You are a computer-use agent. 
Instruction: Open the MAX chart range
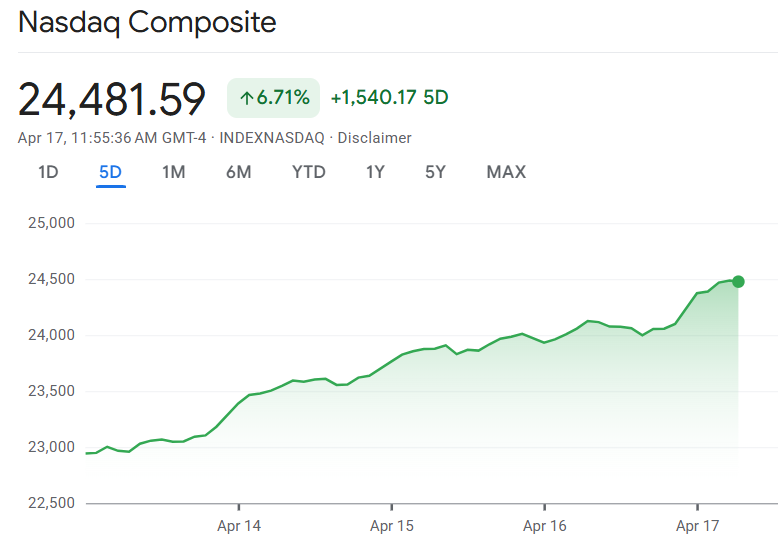pyautogui.click(x=506, y=172)
